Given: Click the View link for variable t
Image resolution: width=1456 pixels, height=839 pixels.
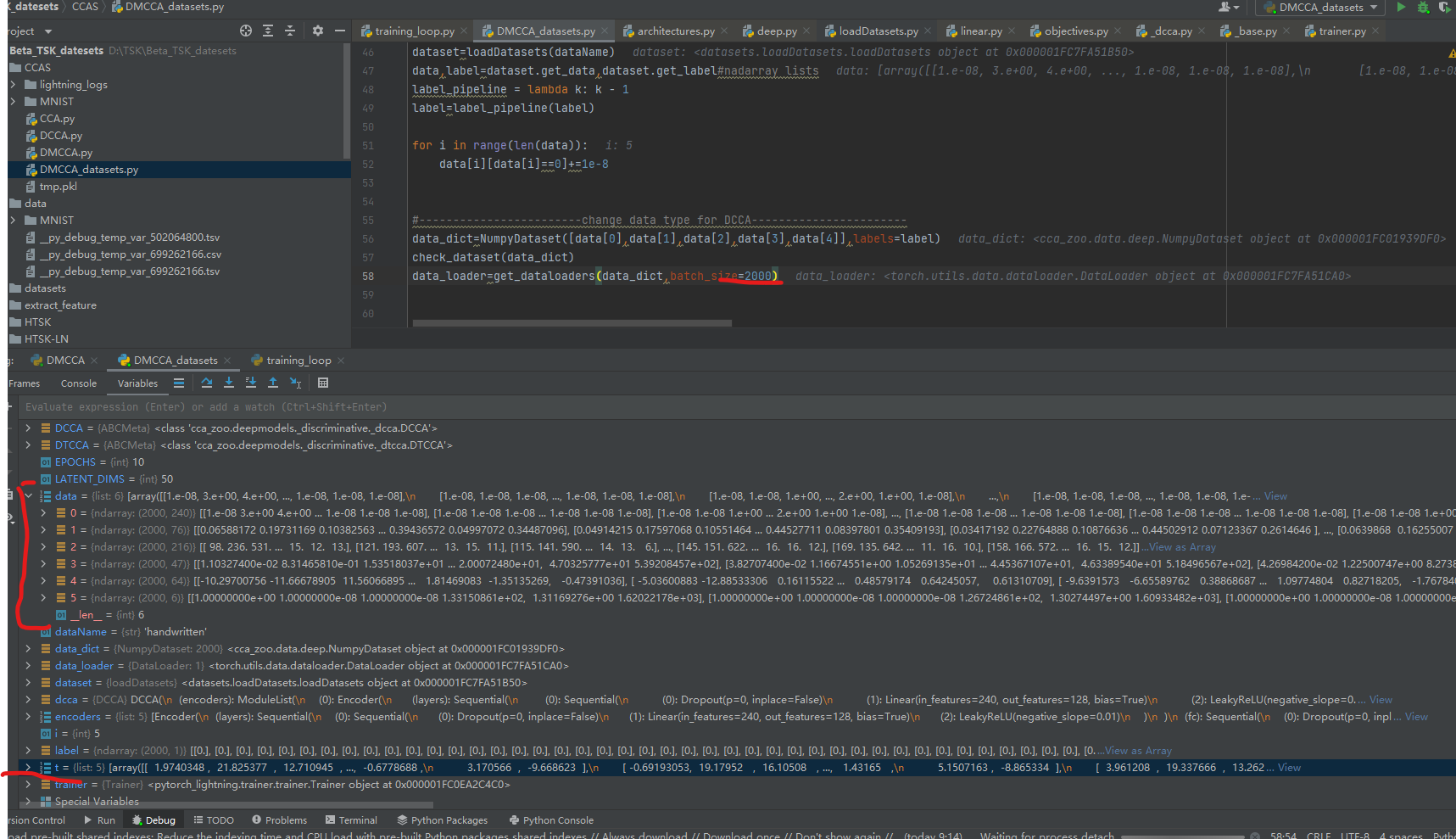Looking at the screenshot, I should 1288,767.
